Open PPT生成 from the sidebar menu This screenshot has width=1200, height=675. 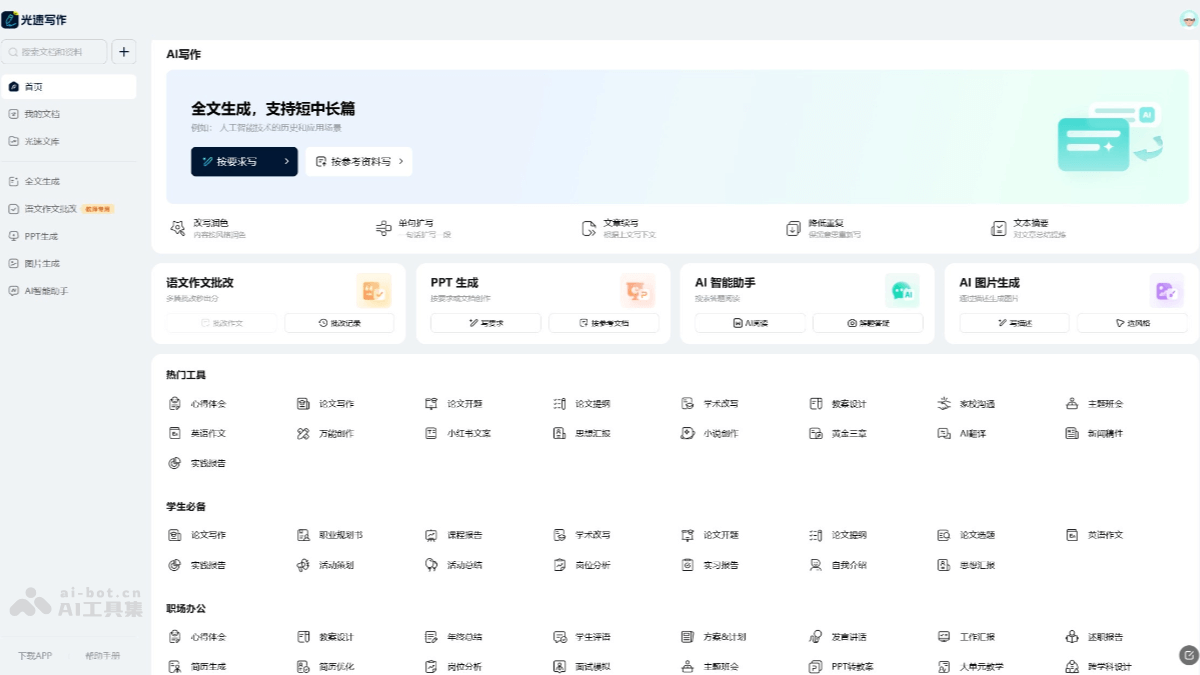tap(41, 237)
